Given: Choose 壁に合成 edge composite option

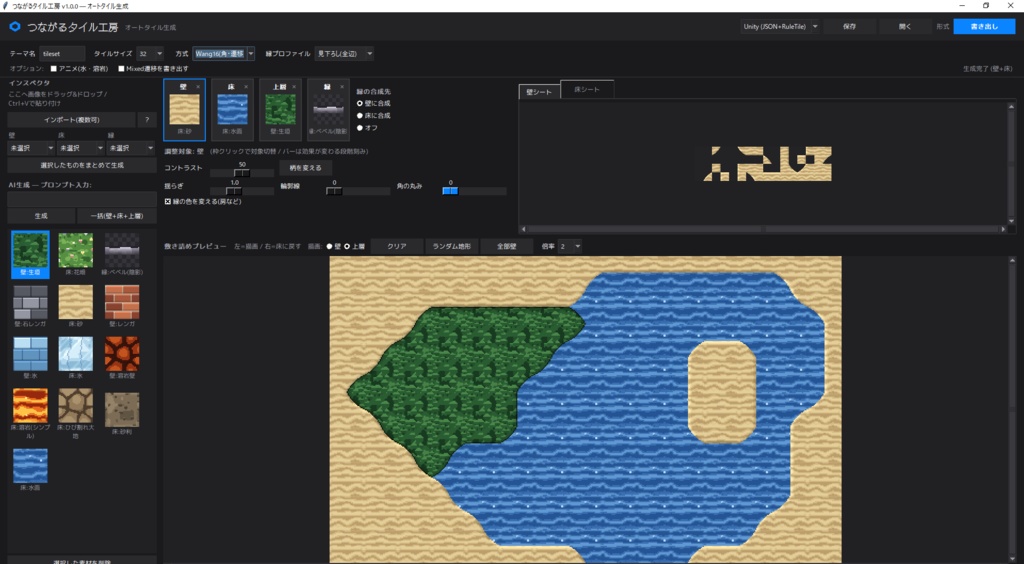Looking at the screenshot, I should pyautogui.click(x=360, y=104).
